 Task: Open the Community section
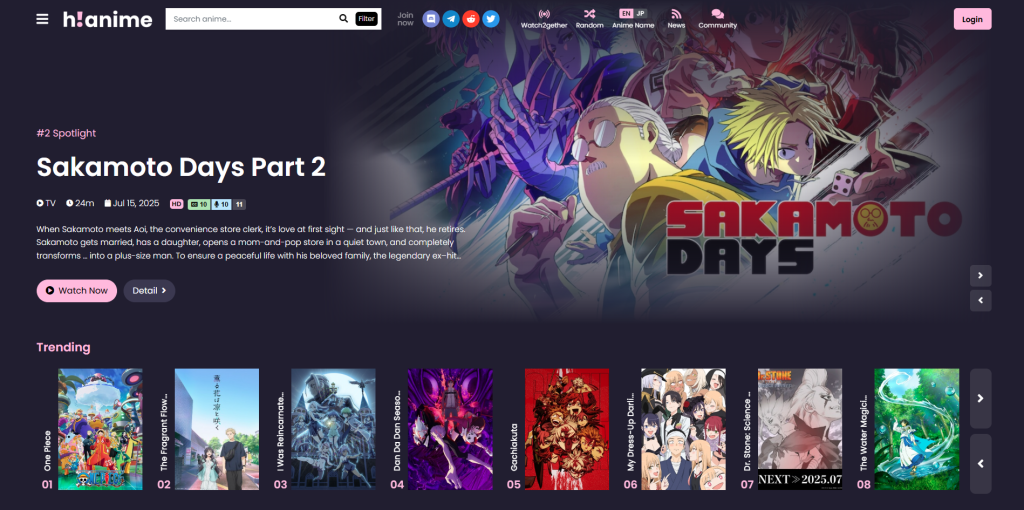(717, 18)
